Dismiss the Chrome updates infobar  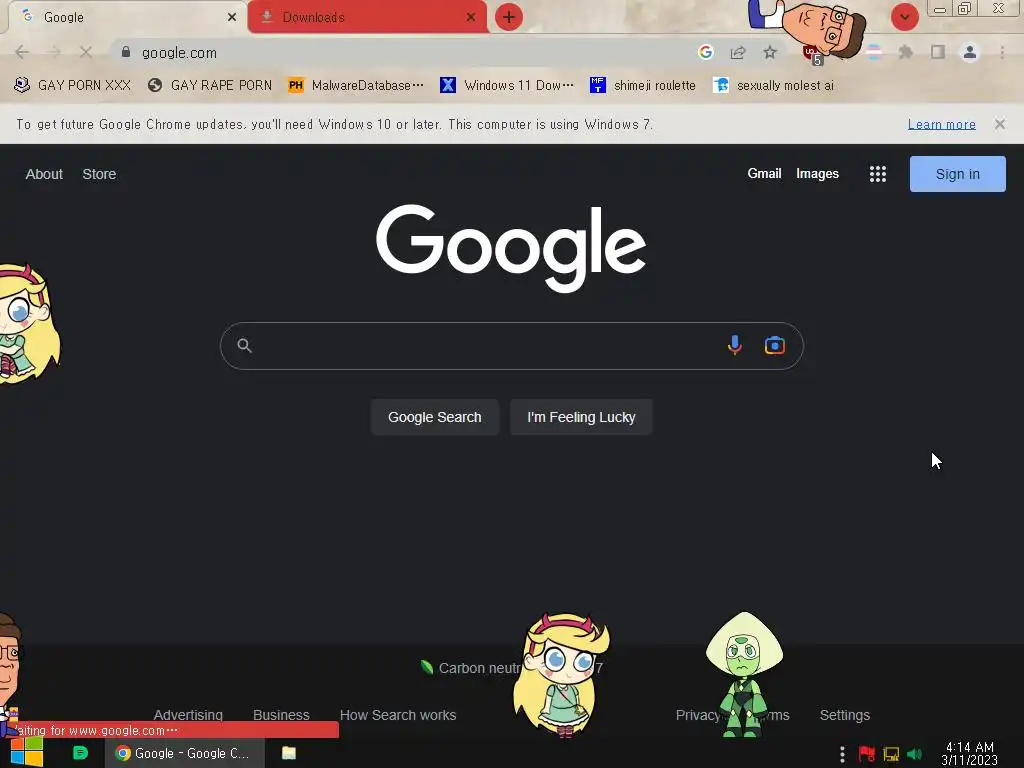tap(1000, 124)
